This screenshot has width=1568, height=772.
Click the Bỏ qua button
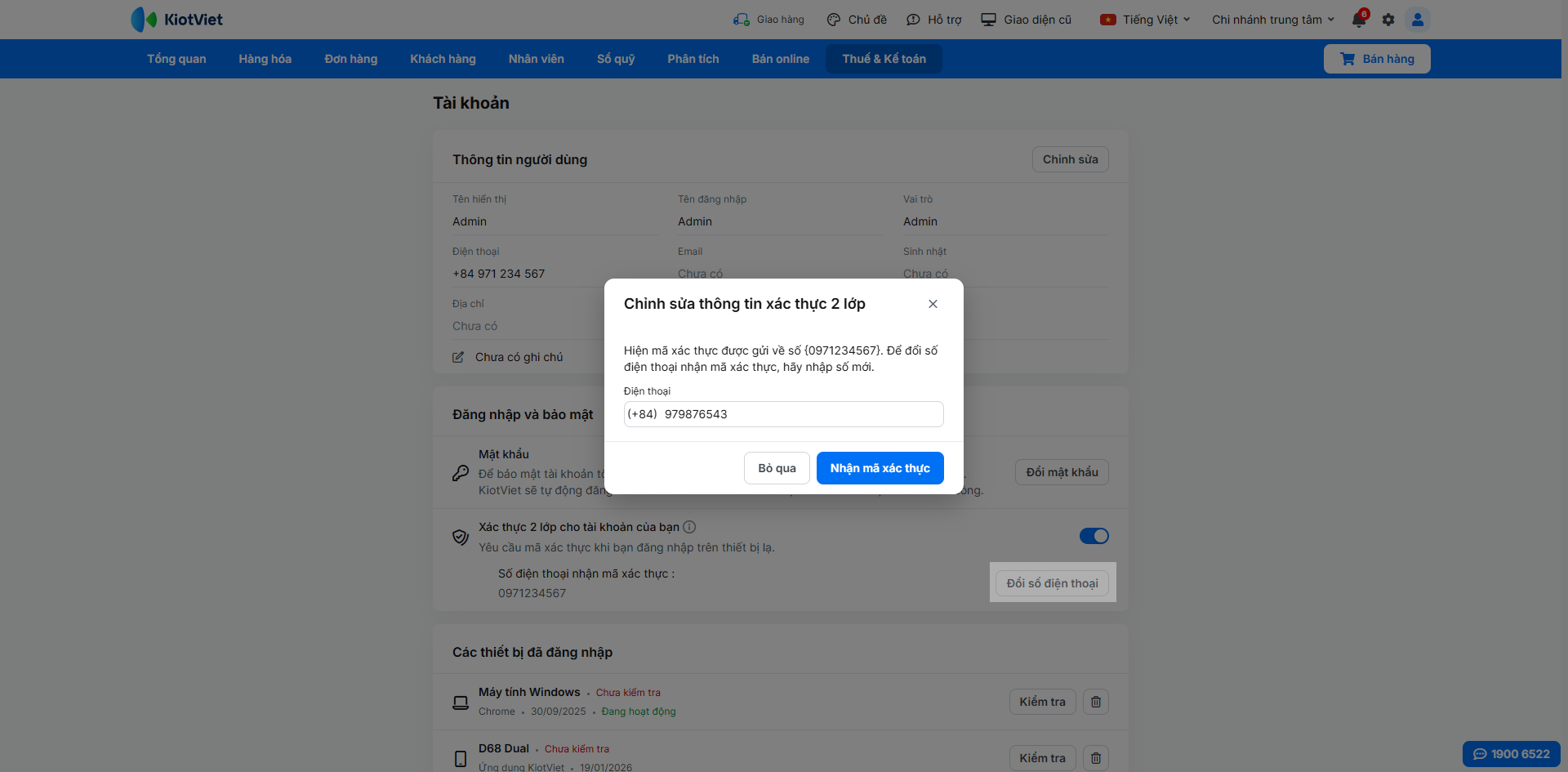point(777,468)
